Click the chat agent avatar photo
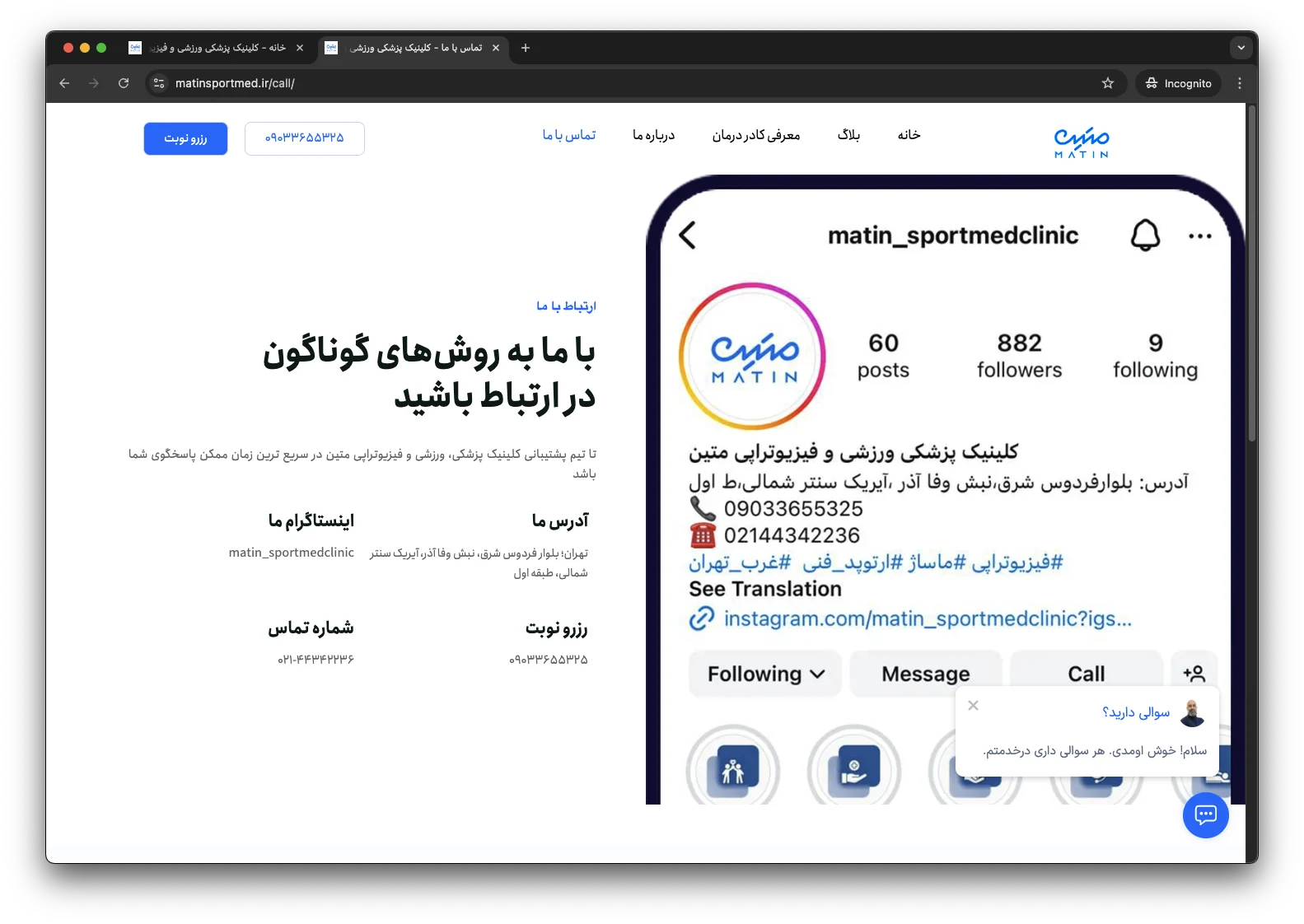 (1192, 713)
